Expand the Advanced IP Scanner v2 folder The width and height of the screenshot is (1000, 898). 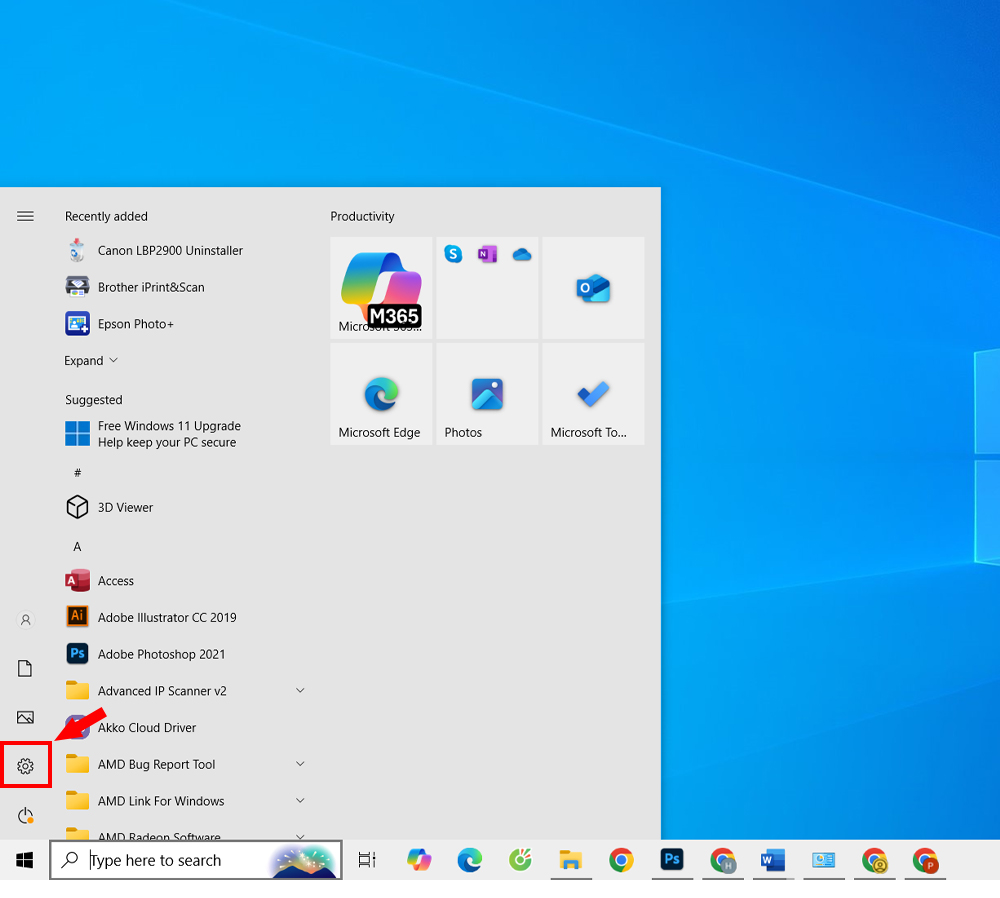coord(300,691)
